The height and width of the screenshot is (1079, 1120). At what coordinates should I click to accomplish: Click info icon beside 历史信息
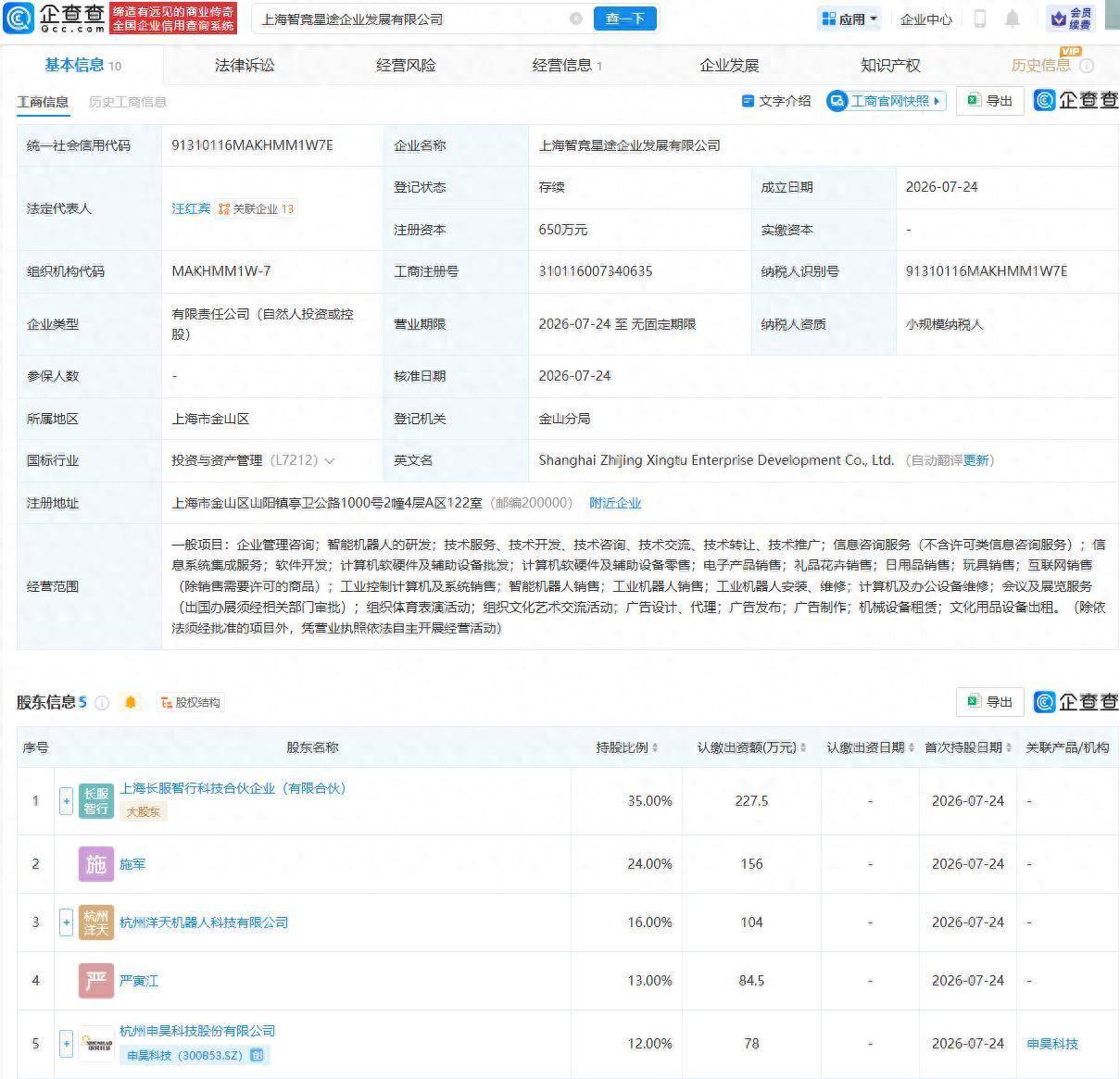[1087, 66]
